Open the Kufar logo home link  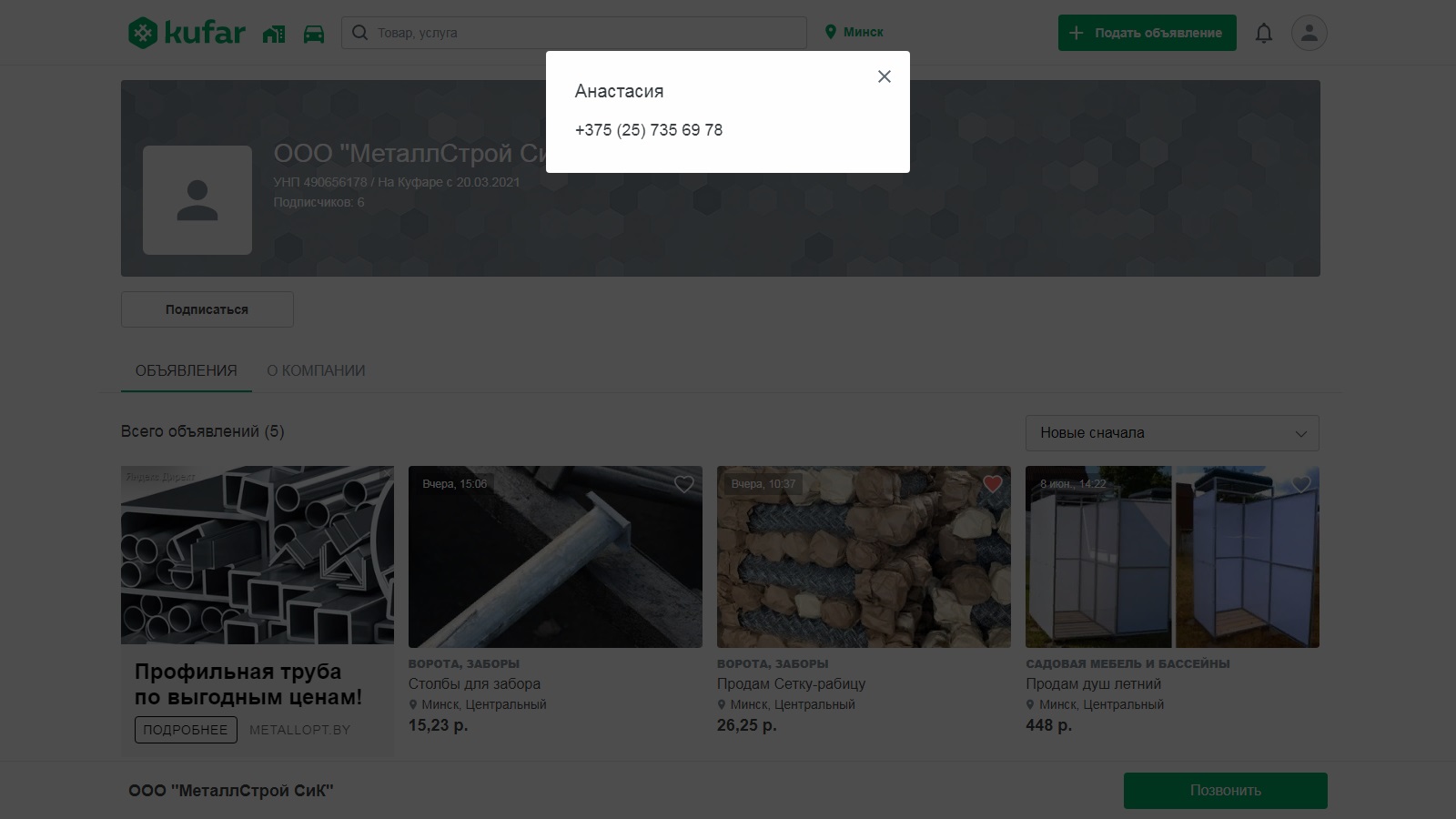tap(187, 33)
